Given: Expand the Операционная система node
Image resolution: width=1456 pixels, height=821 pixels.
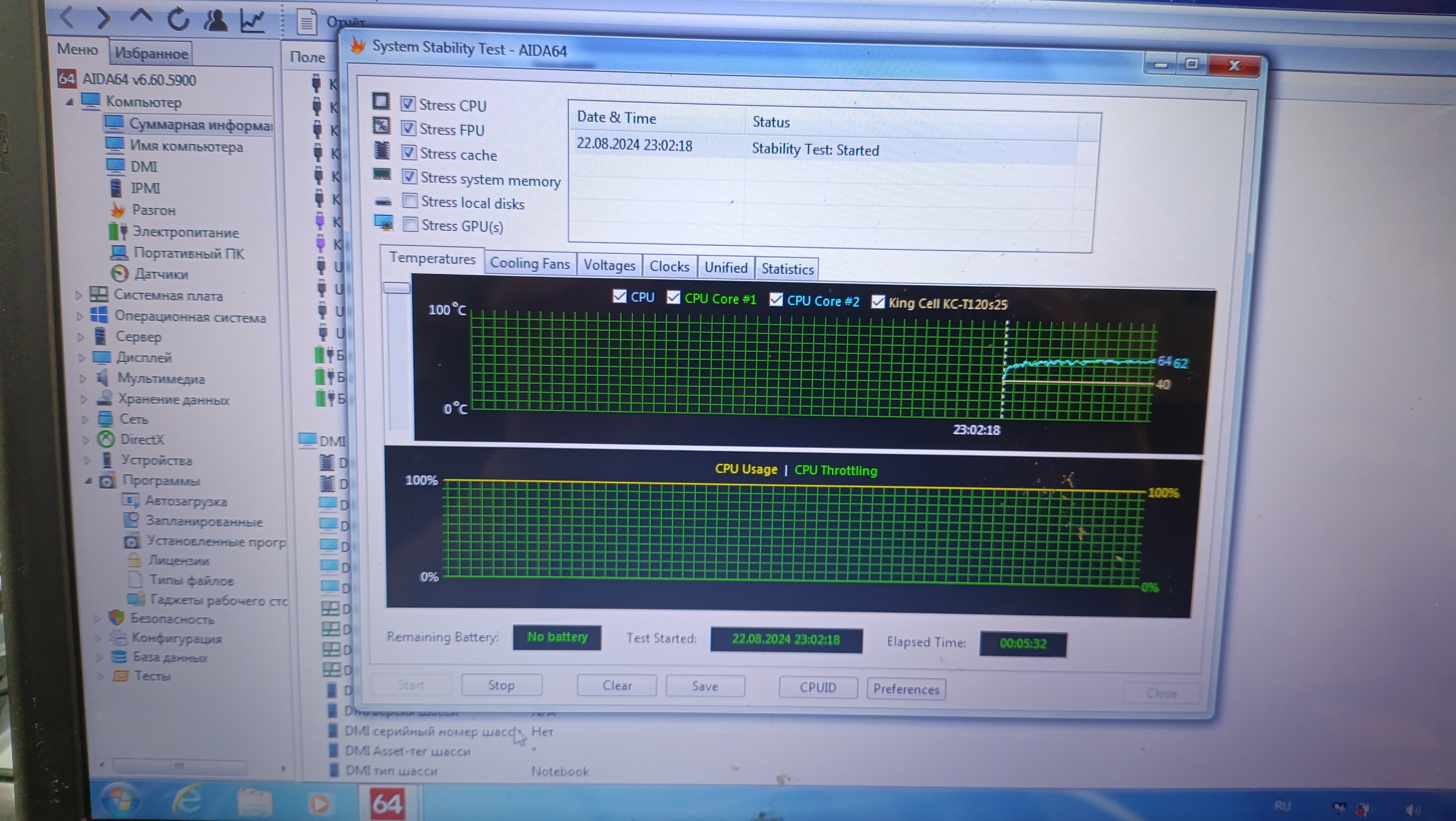Looking at the screenshot, I should pyautogui.click(x=80, y=316).
